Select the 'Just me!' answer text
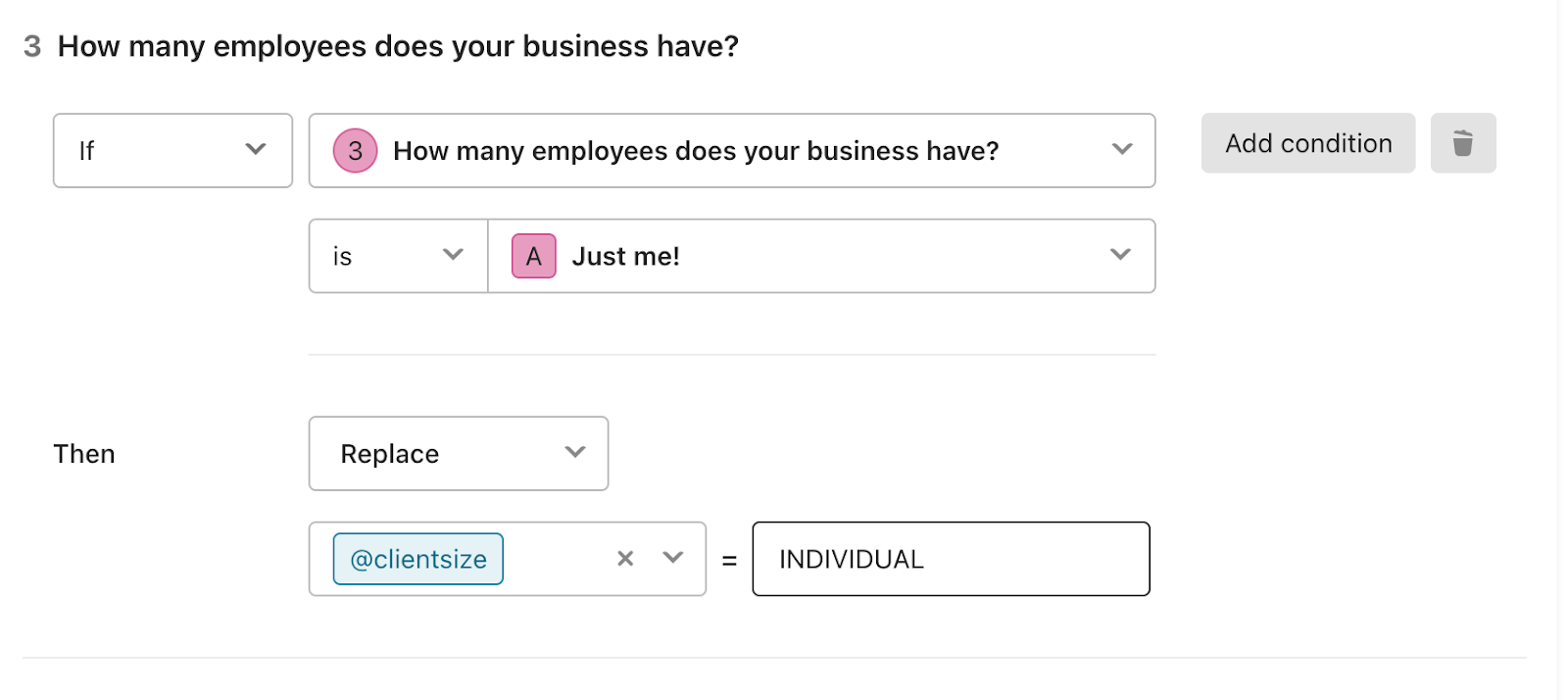The image size is (1568, 700). [625, 256]
